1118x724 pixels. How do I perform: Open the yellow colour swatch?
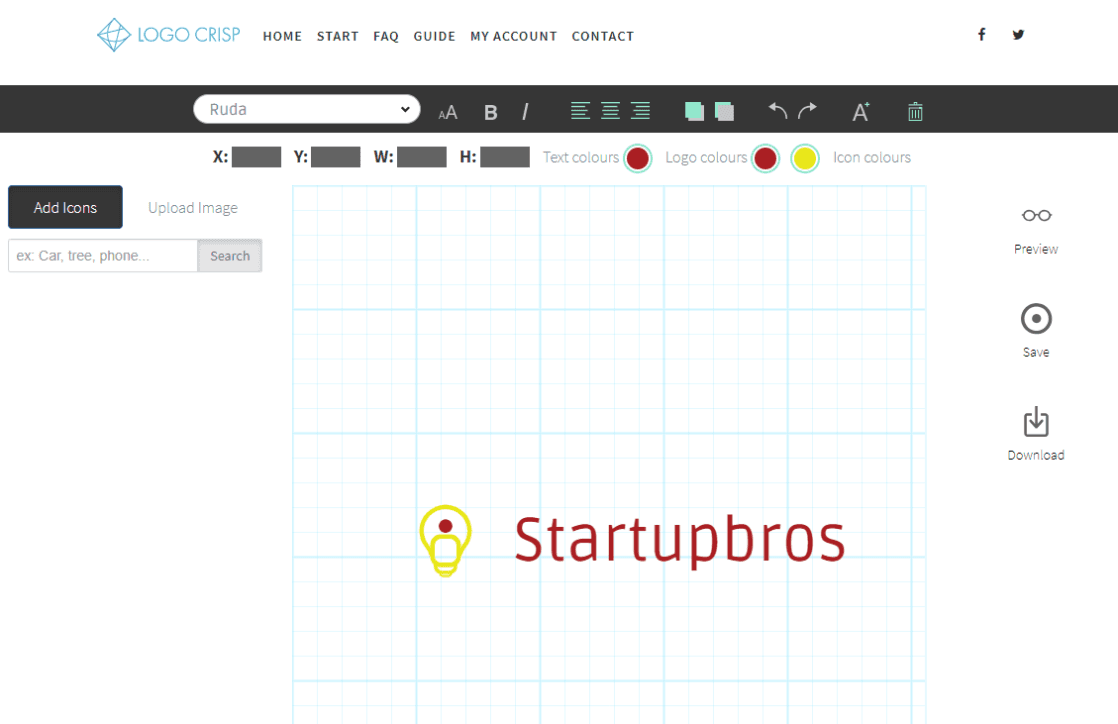click(805, 158)
